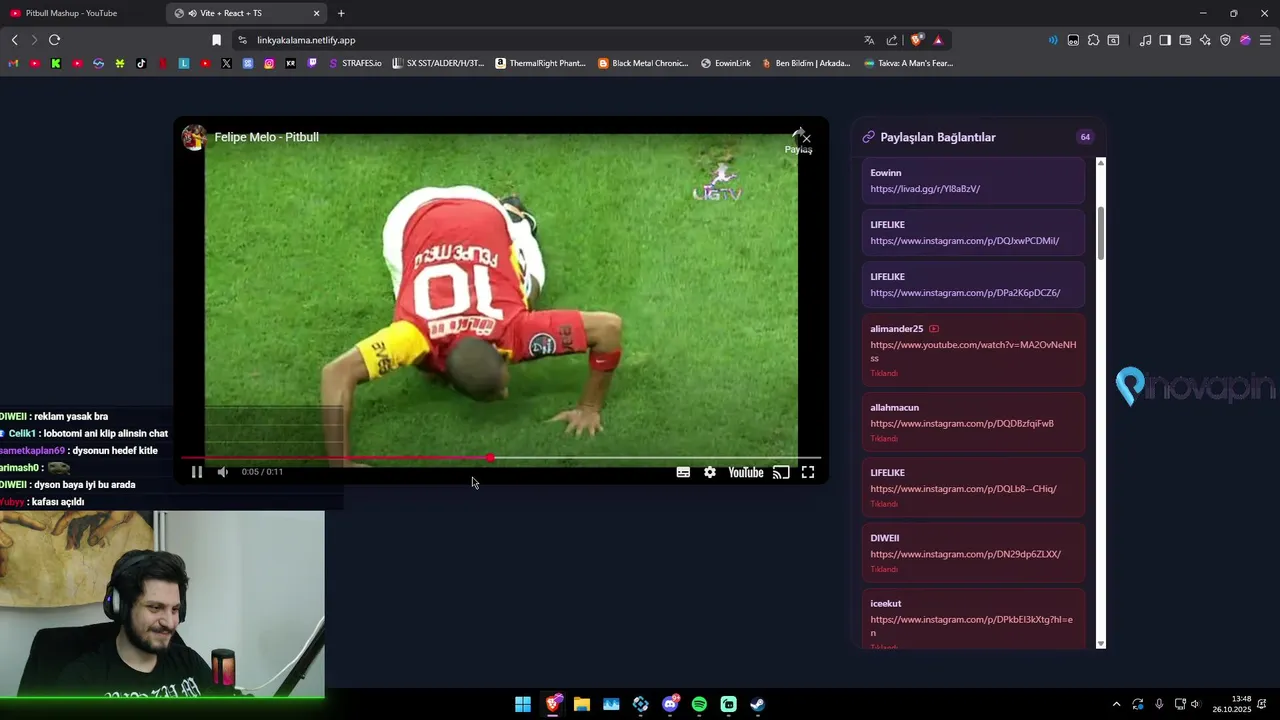Reload the current page
This screenshot has width=1280, height=720.
click(54, 40)
